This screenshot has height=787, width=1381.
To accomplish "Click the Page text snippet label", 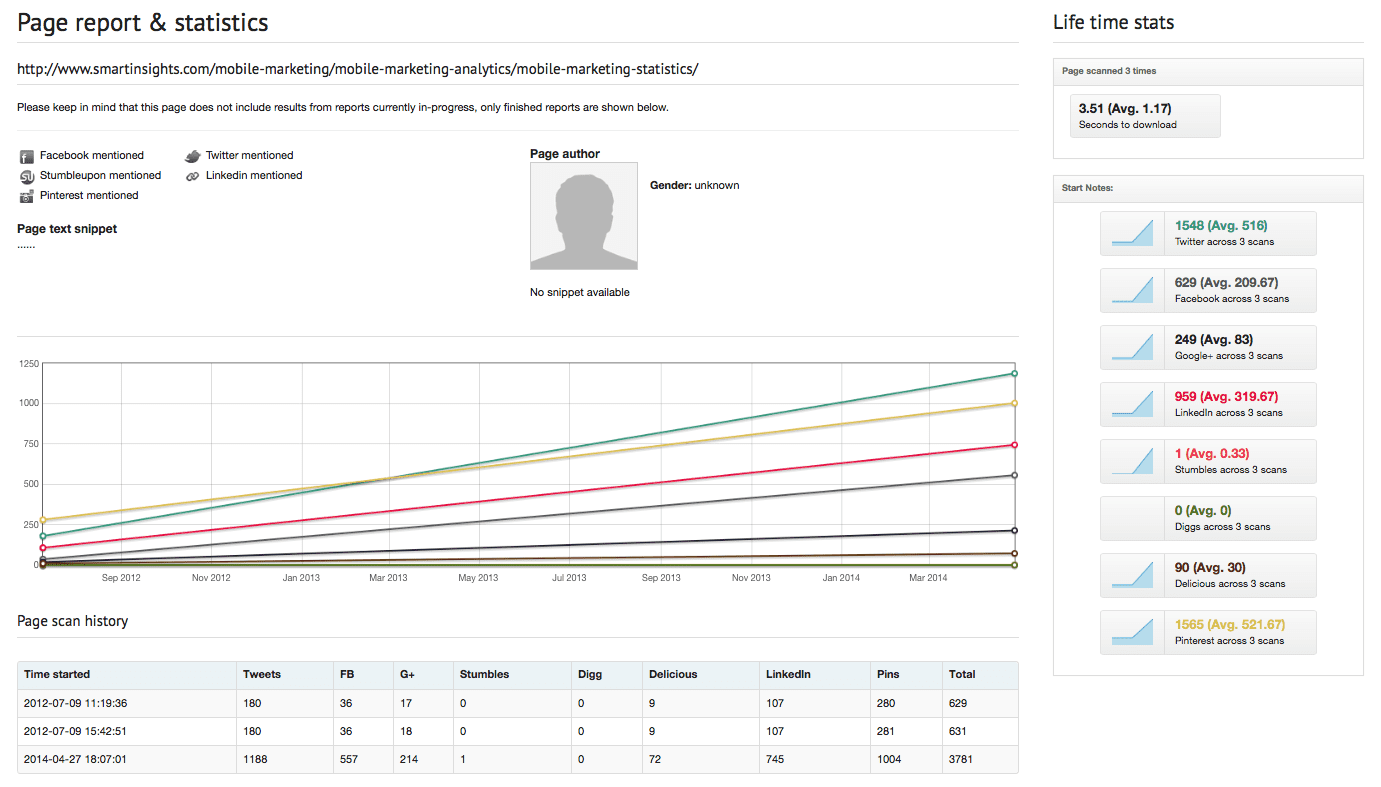I will (x=67, y=229).
